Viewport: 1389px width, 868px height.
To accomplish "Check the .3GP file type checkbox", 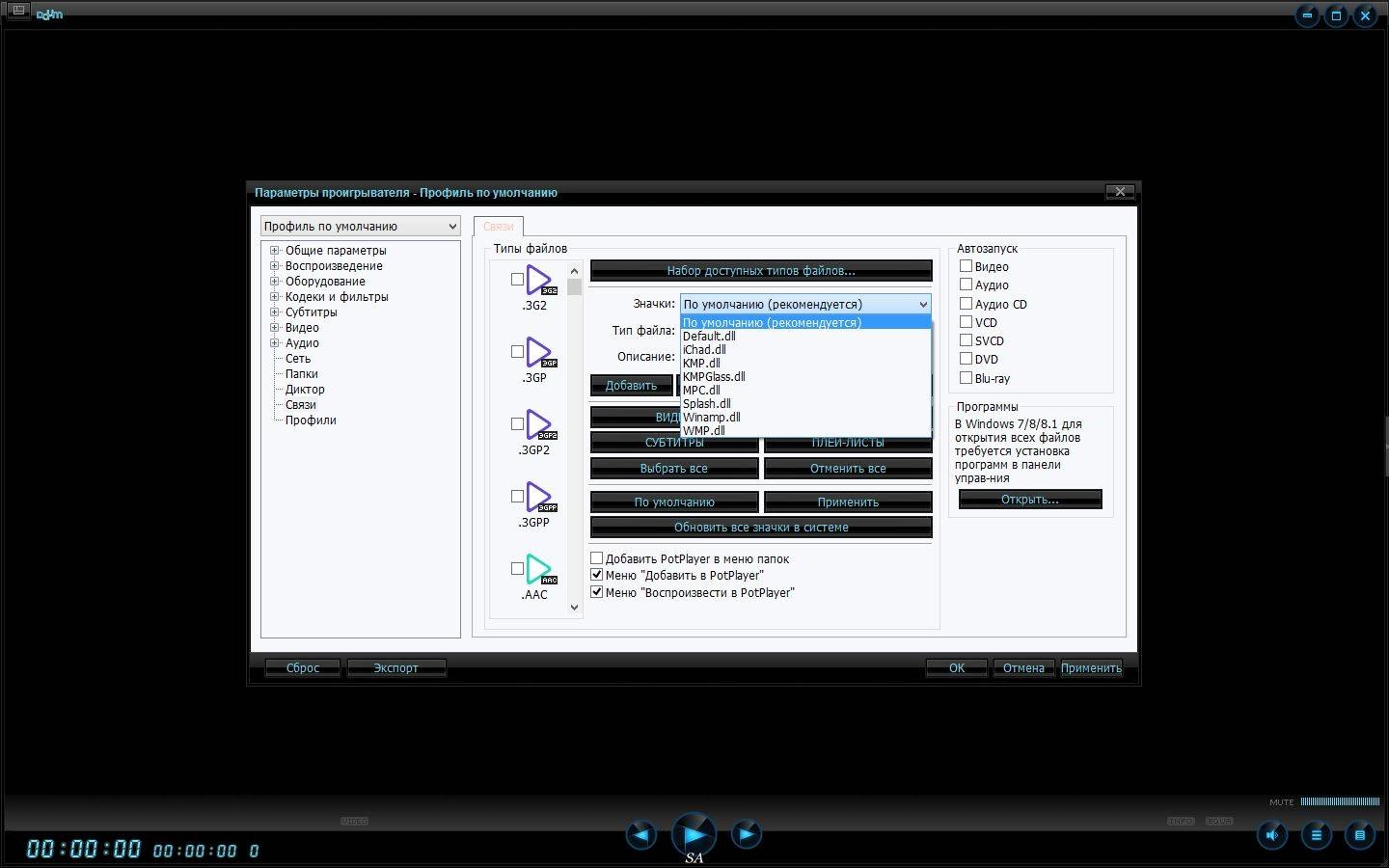I will pos(517,352).
